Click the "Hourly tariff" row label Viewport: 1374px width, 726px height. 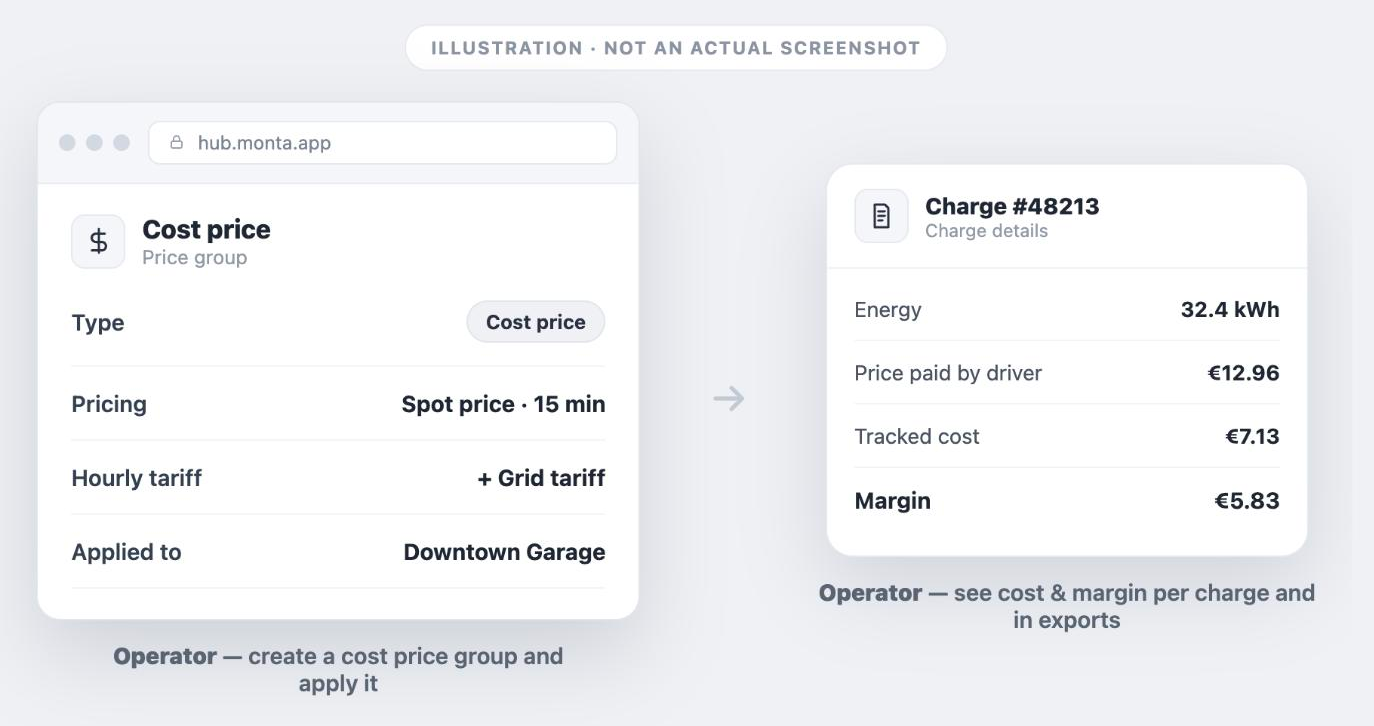(x=137, y=478)
